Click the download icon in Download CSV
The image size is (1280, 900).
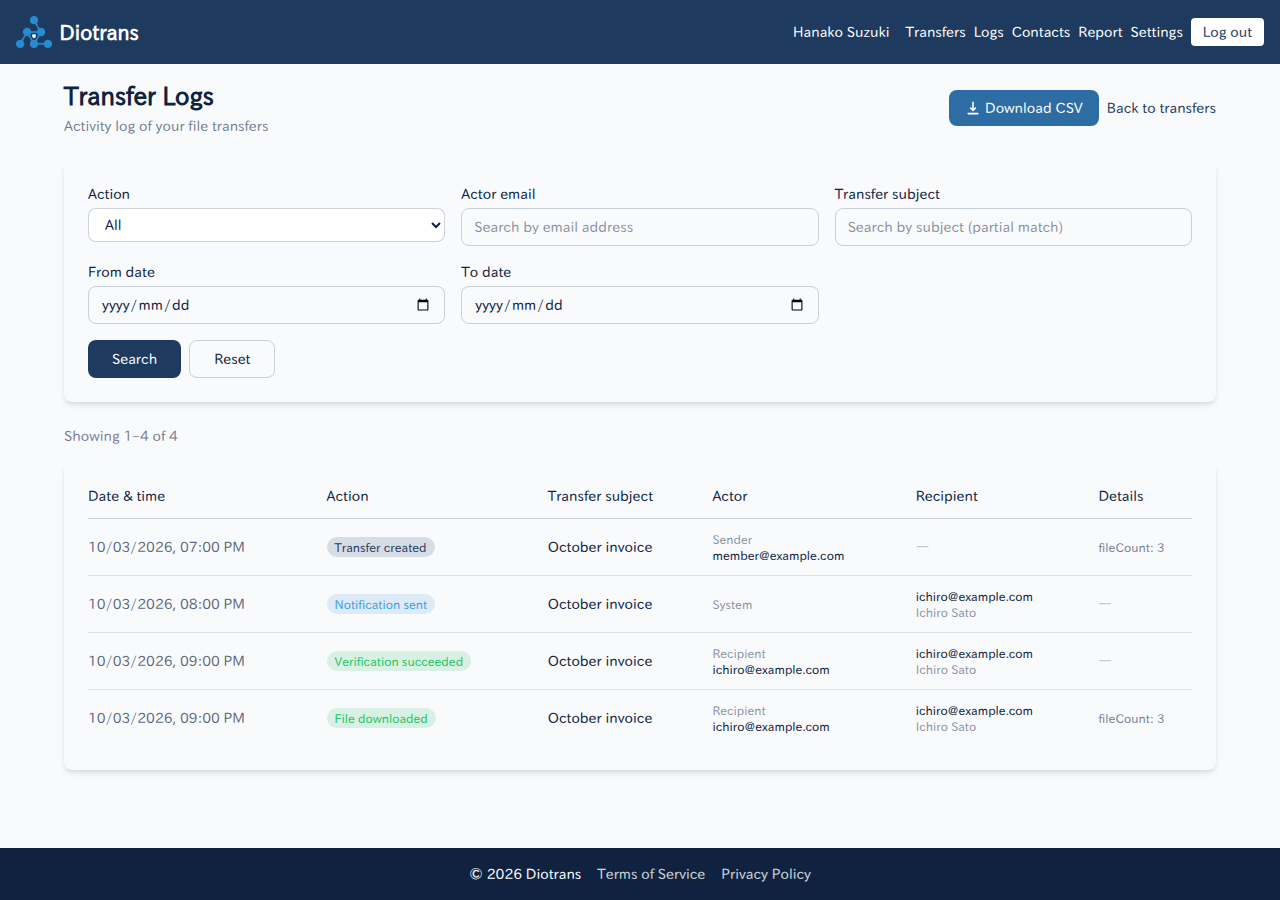tap(972, 108)
